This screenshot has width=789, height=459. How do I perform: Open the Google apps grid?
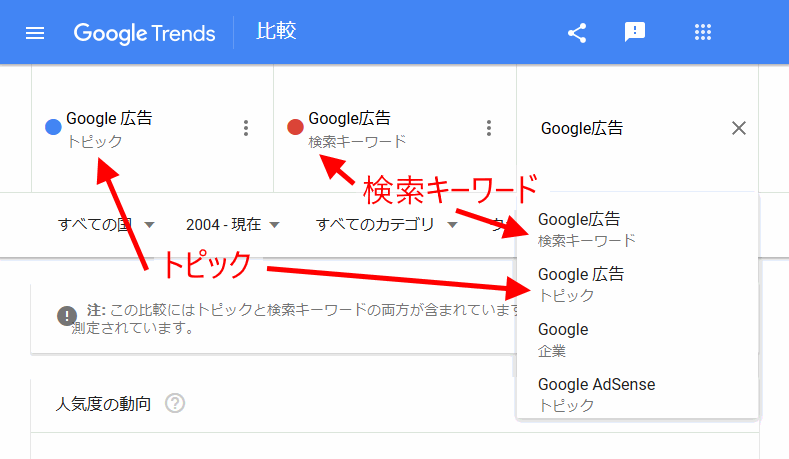coord(702,33)
